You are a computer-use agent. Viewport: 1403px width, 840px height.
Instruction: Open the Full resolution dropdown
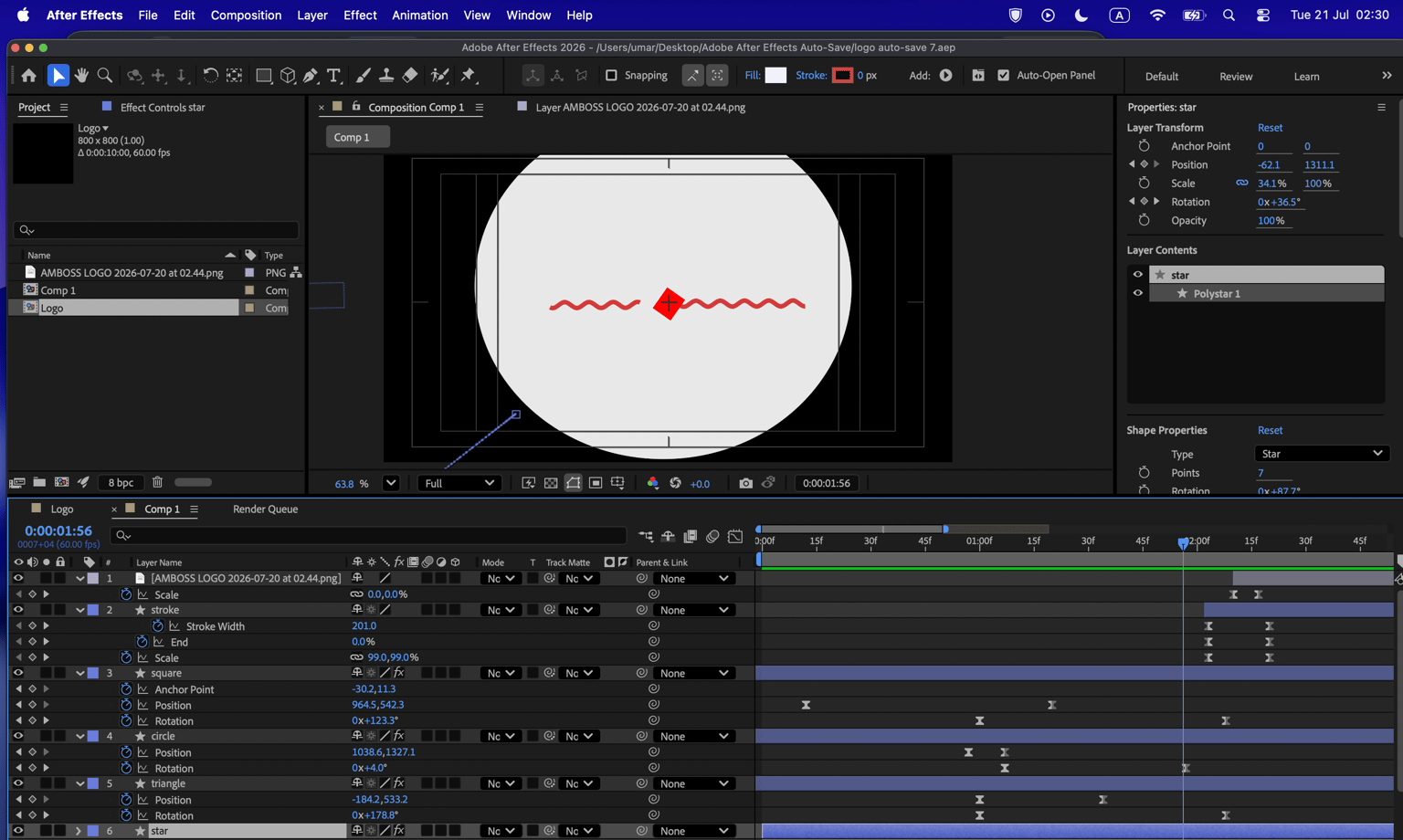point(458,483)
